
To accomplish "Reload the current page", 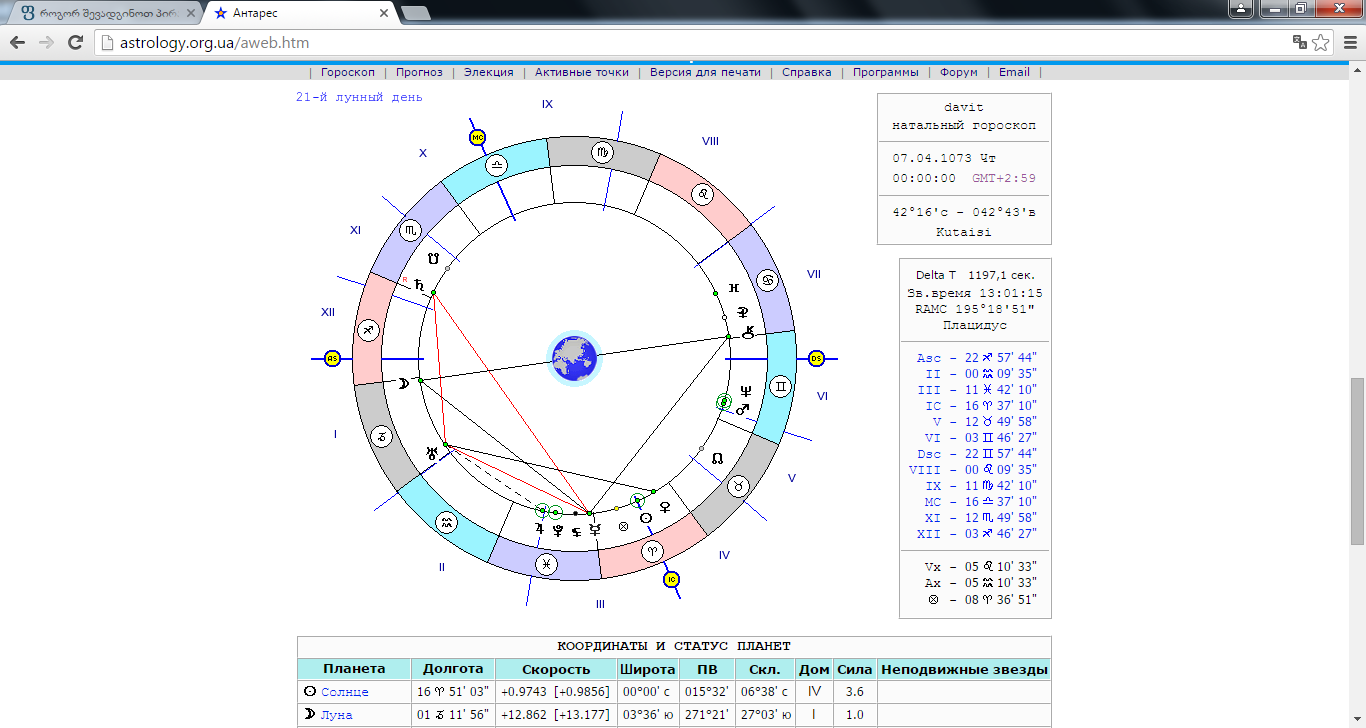I will (75, 42).
